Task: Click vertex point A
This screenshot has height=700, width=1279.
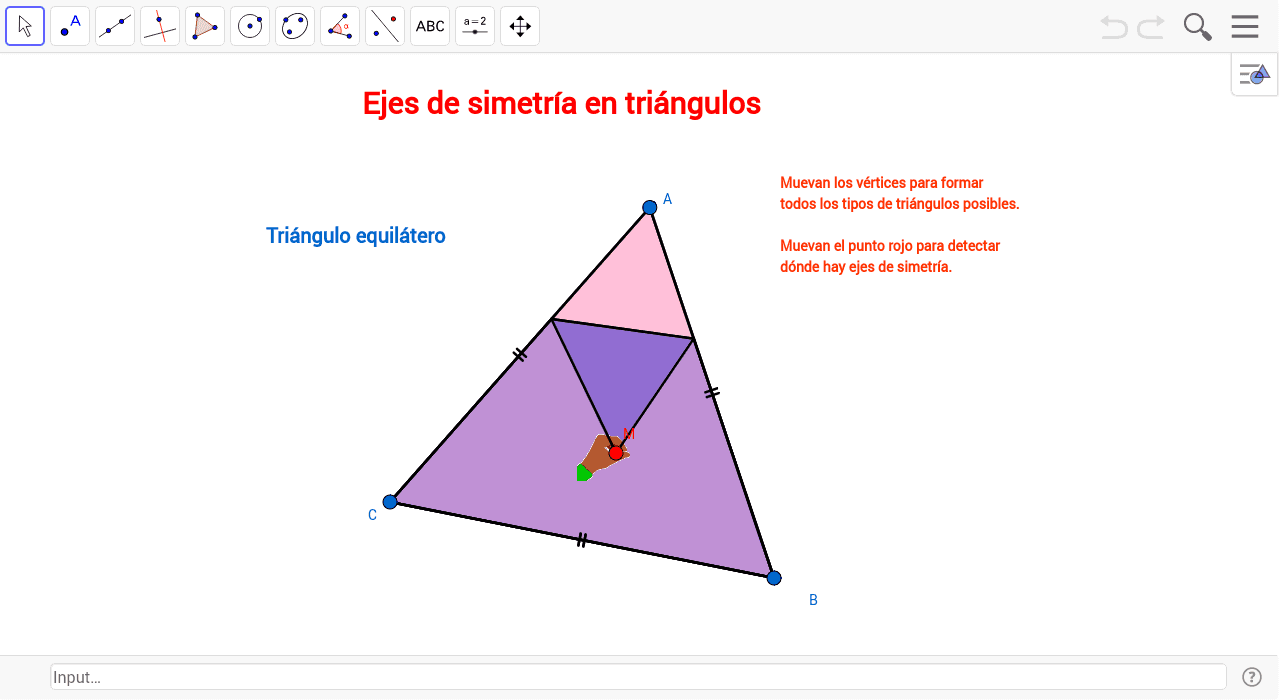Action: click(x=650, y=207)
